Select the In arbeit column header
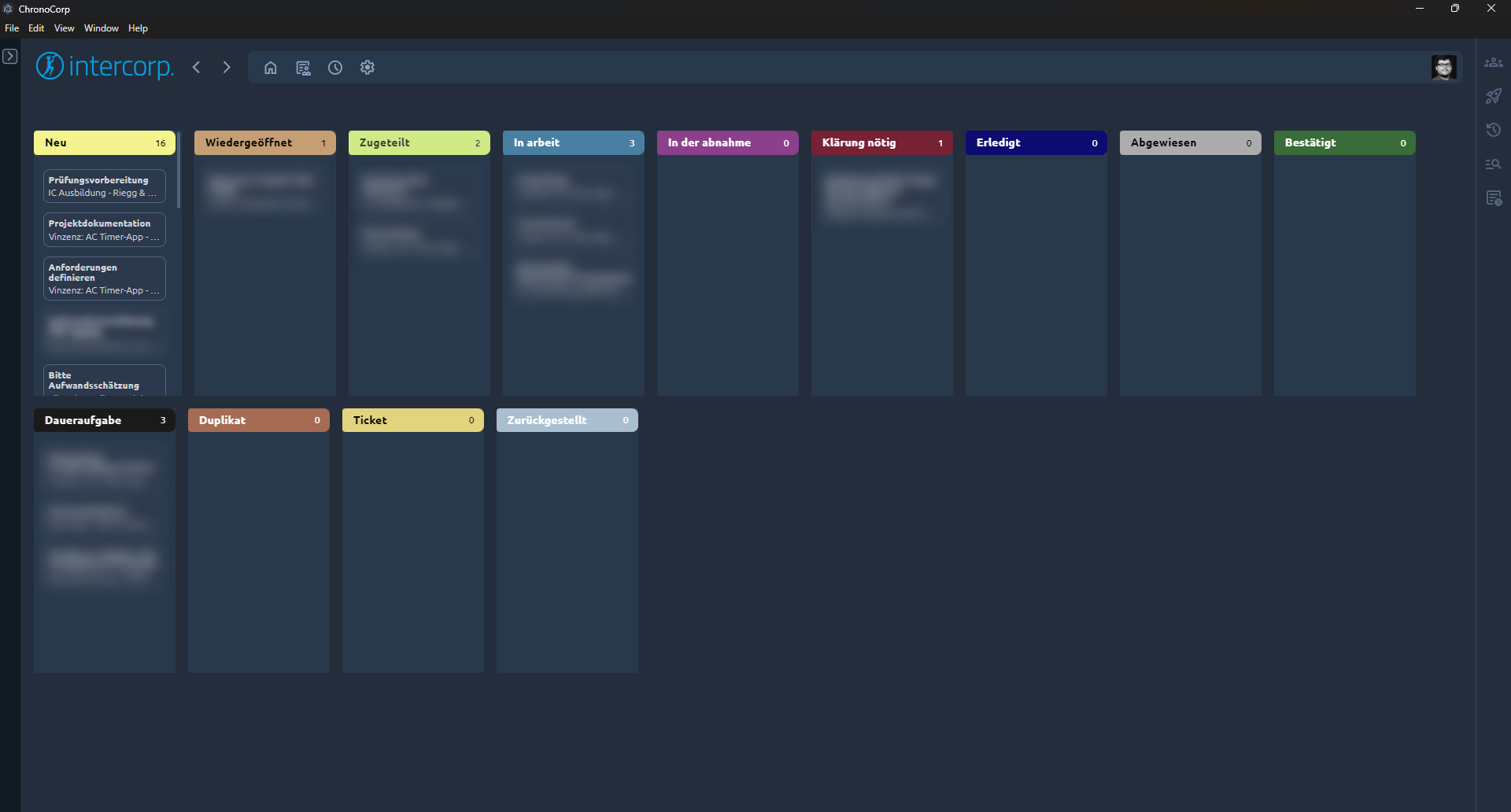1511x812 pixels. pyautogui.click(x=574, y=142)
